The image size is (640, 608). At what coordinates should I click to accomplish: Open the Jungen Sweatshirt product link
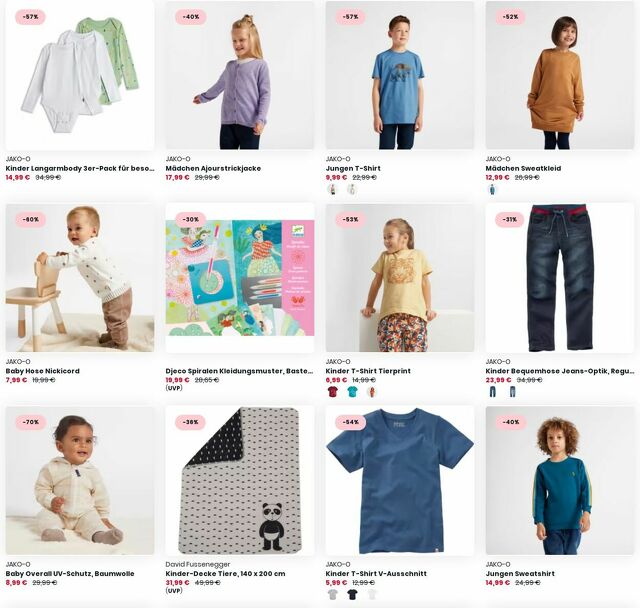click(520, 573)
